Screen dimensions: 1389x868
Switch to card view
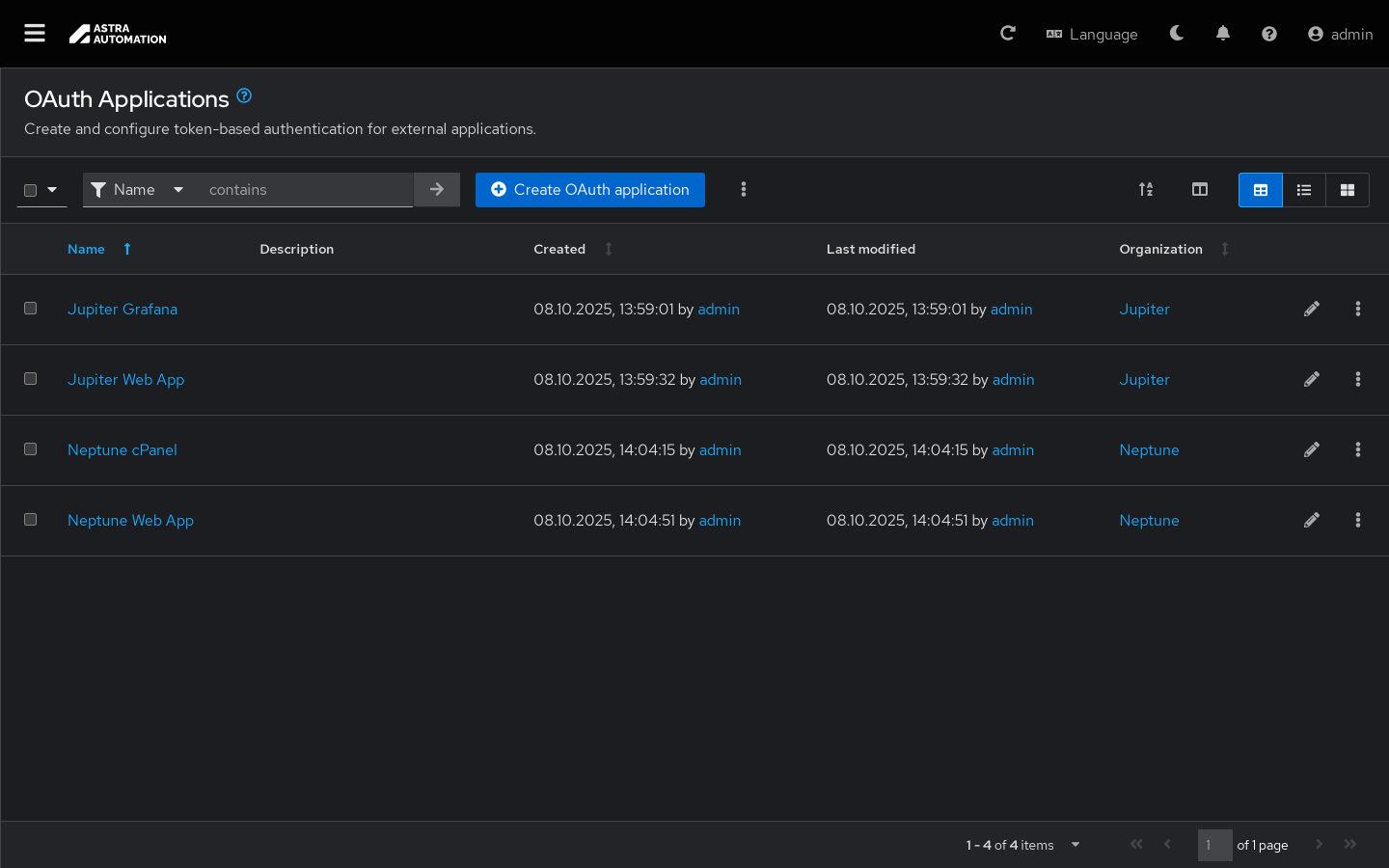coord(1347,190)
